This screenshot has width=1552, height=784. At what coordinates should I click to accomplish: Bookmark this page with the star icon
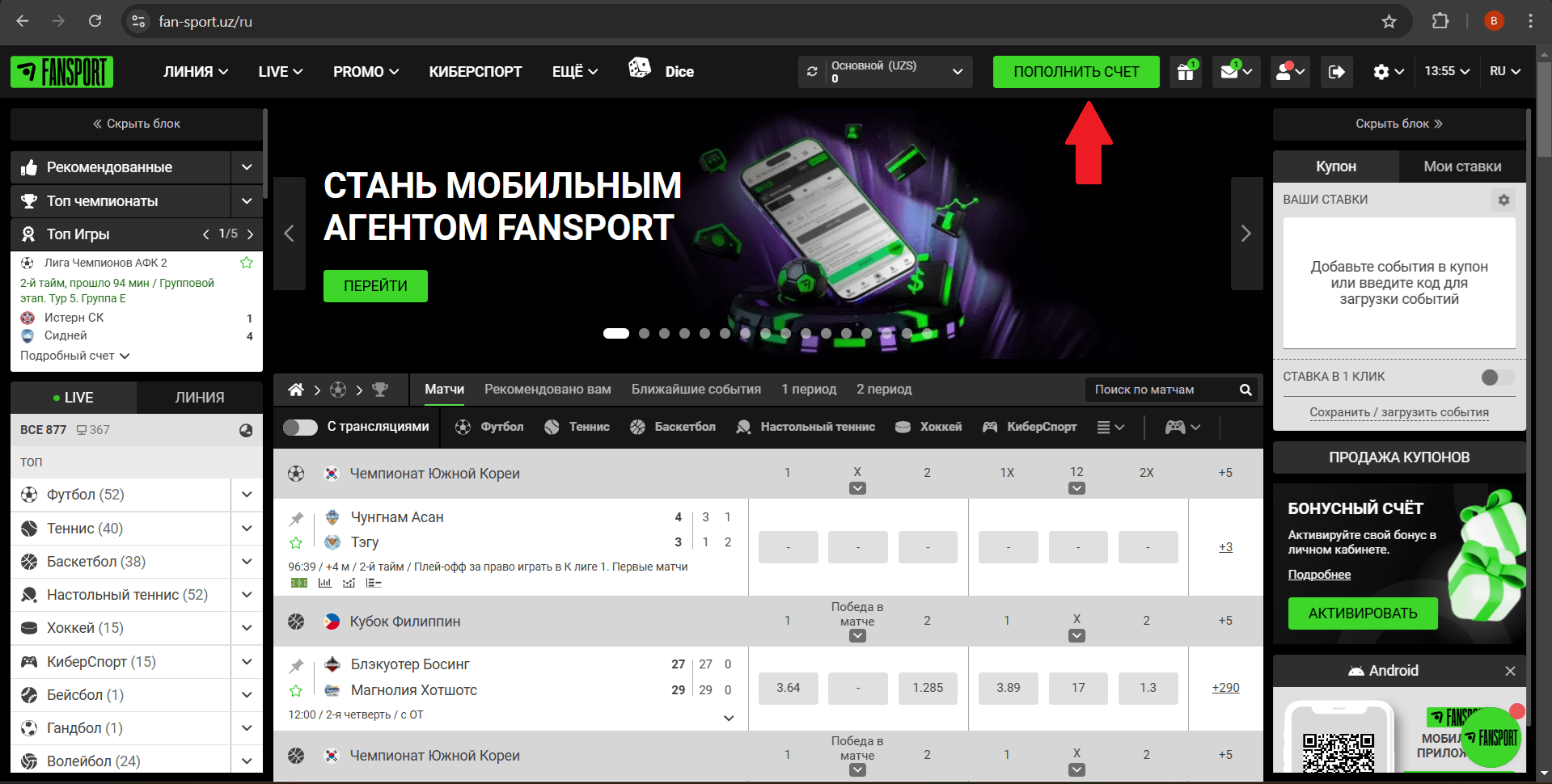coord(1389,22)
